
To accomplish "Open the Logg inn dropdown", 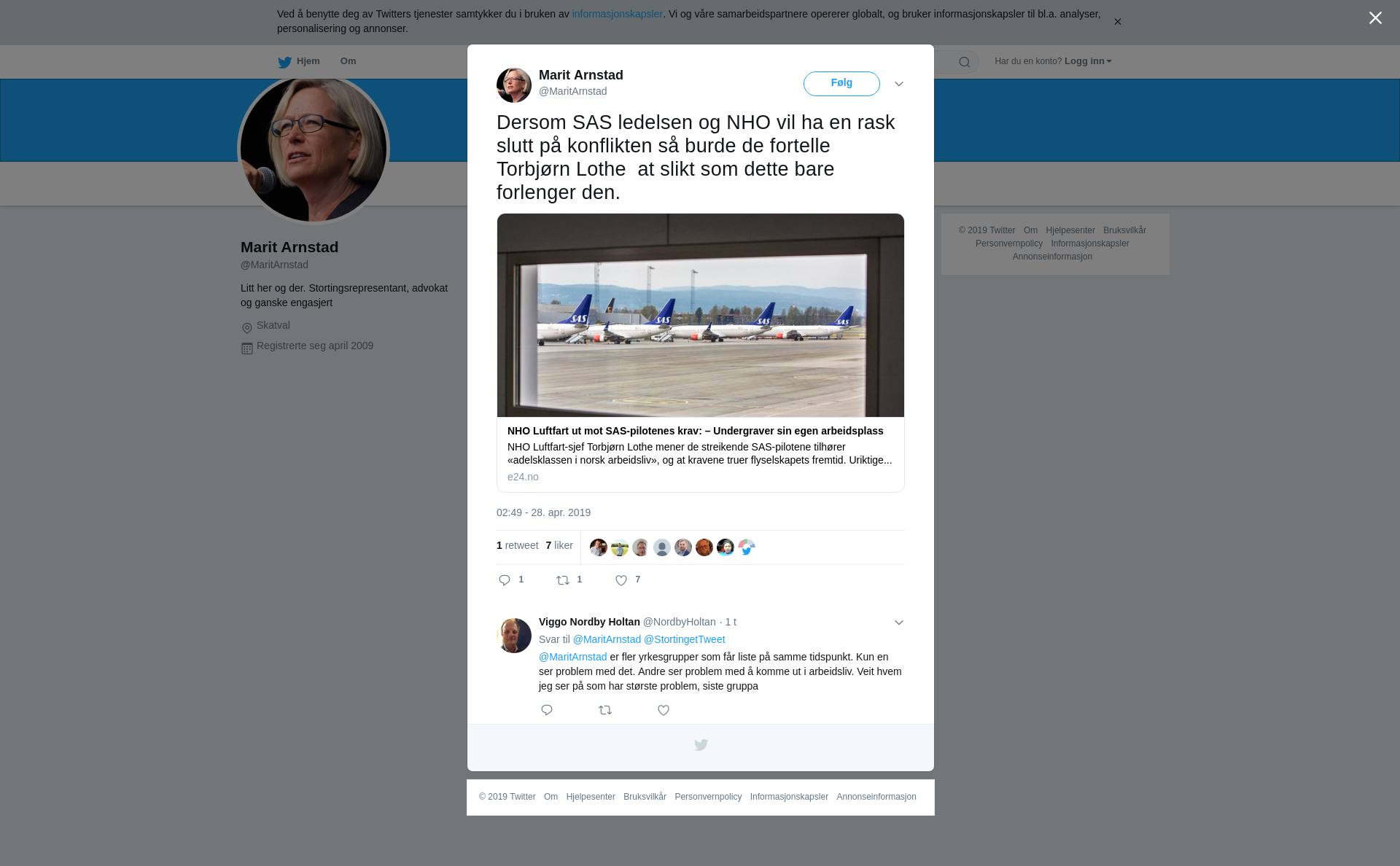I will pos(1088,61).
